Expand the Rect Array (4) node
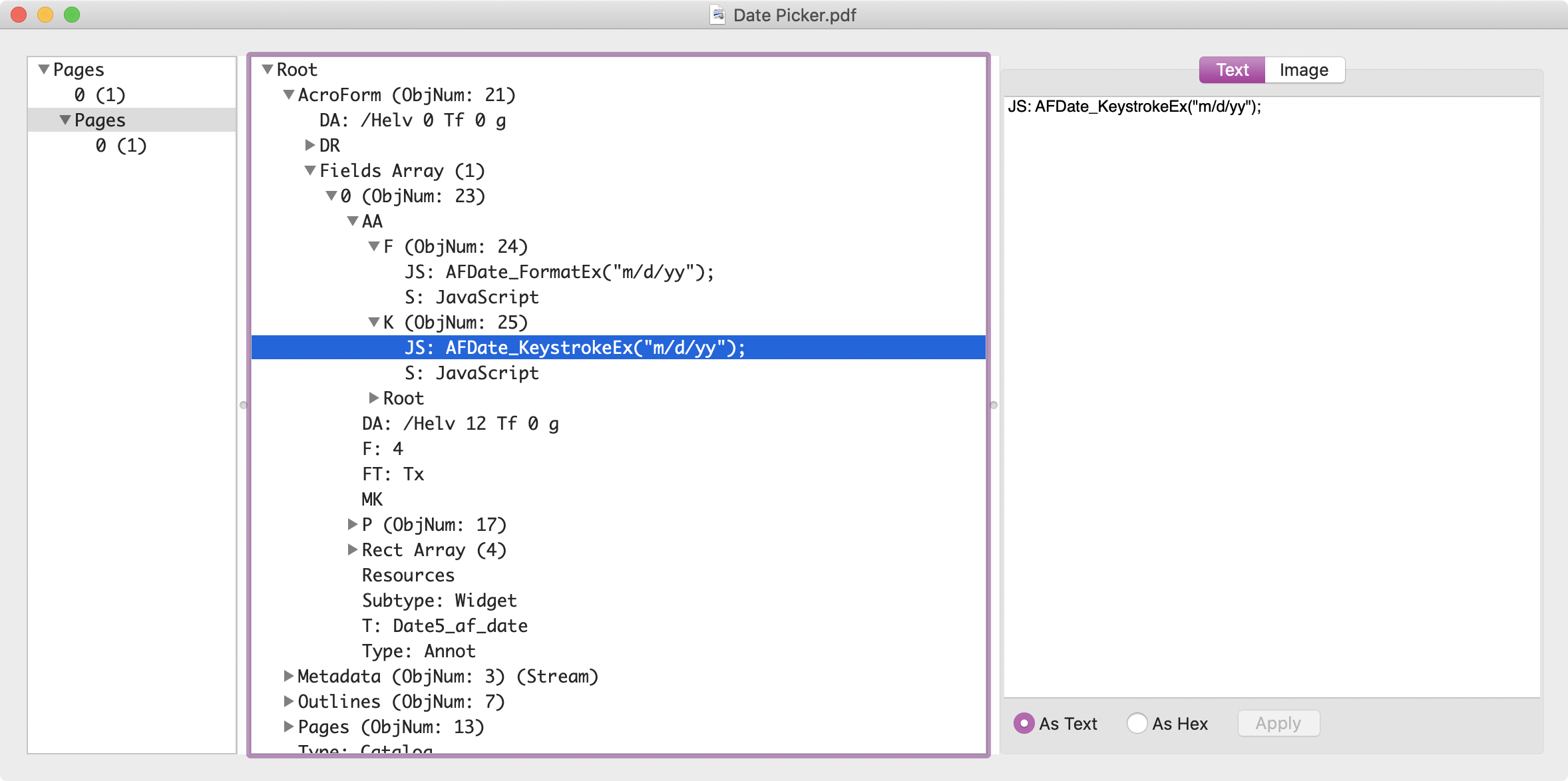Screen dimensions: 1568x781 [x=351, y=549]
